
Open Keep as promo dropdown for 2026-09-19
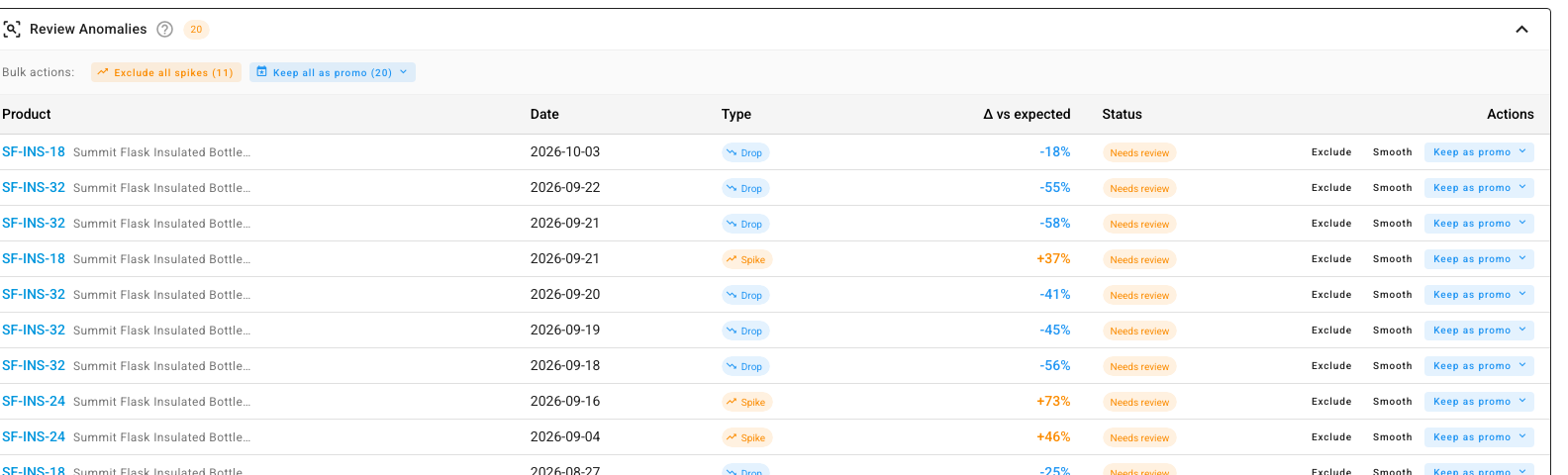(x=1479, y=331)
